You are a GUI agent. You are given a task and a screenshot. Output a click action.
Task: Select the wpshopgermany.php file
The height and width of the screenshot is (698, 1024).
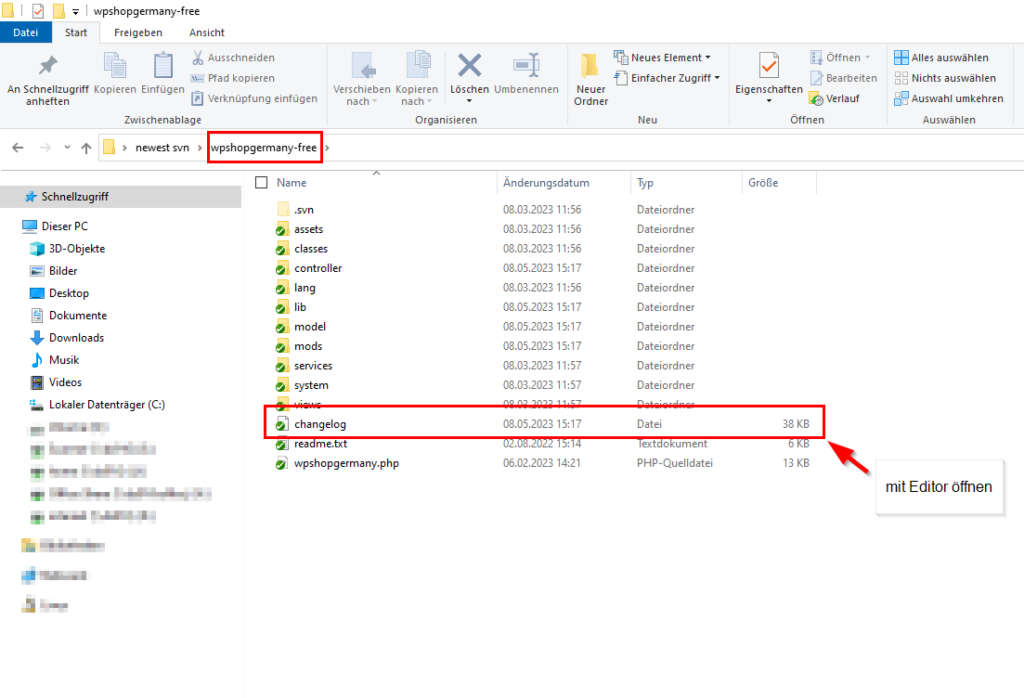346,463
